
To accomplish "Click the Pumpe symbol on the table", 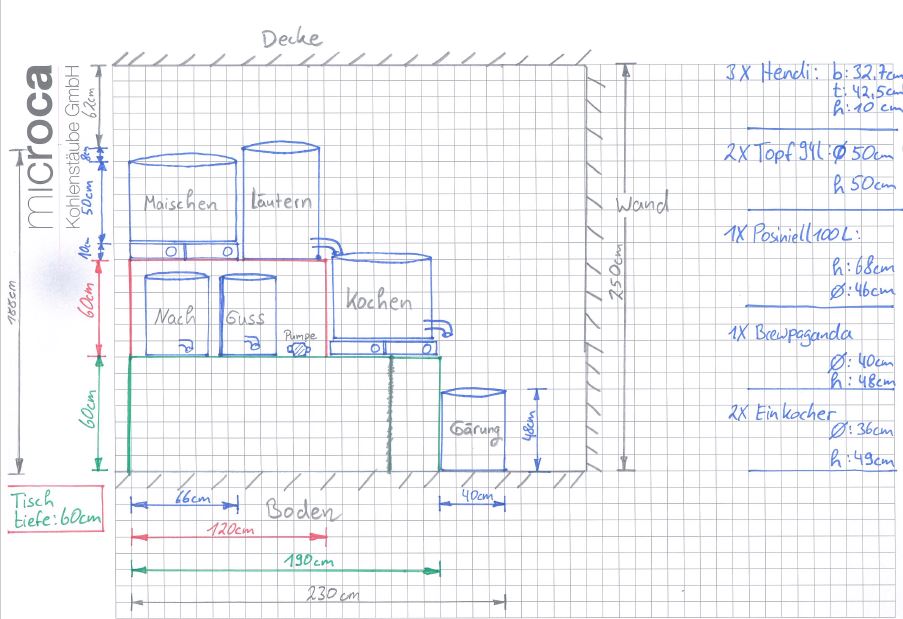I will (300, 346).
